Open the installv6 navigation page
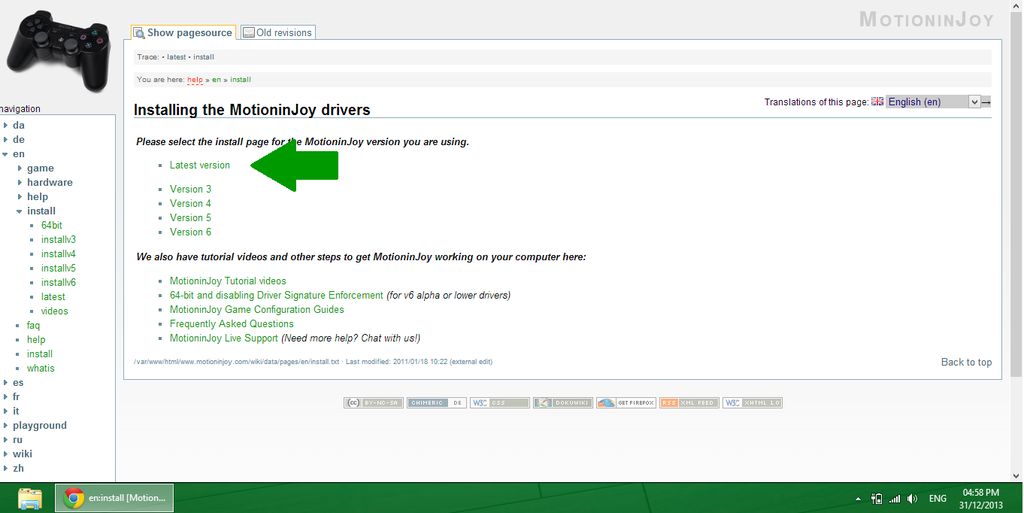The width and height of the screenshot is (1024, 513). pyautogui.click(x=58, y=283)
